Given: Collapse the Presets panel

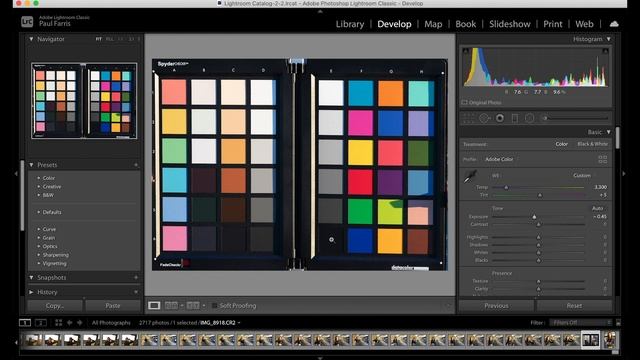Looking at the screenshot, I should pos(31,165).
